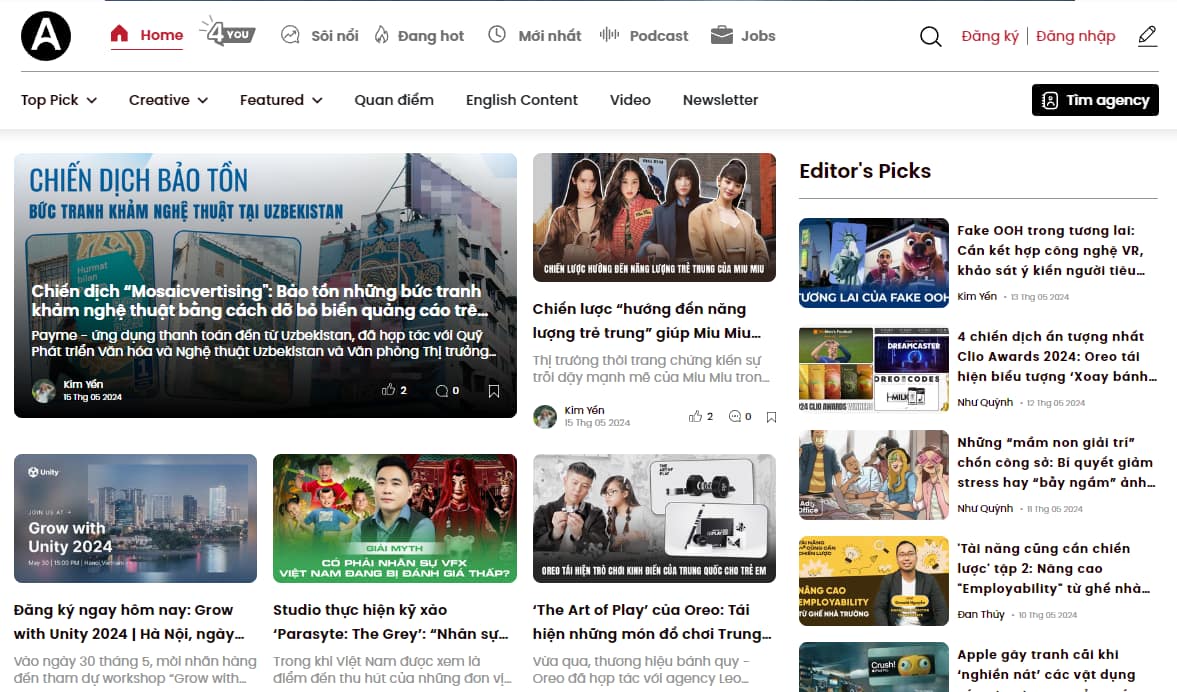Image resolution: width=1177 pixels, height=692 pixels.
Task: Open the Miu Miu 'hướng đến năng lượng trẻ trung' headline
Action: (646, 320)
